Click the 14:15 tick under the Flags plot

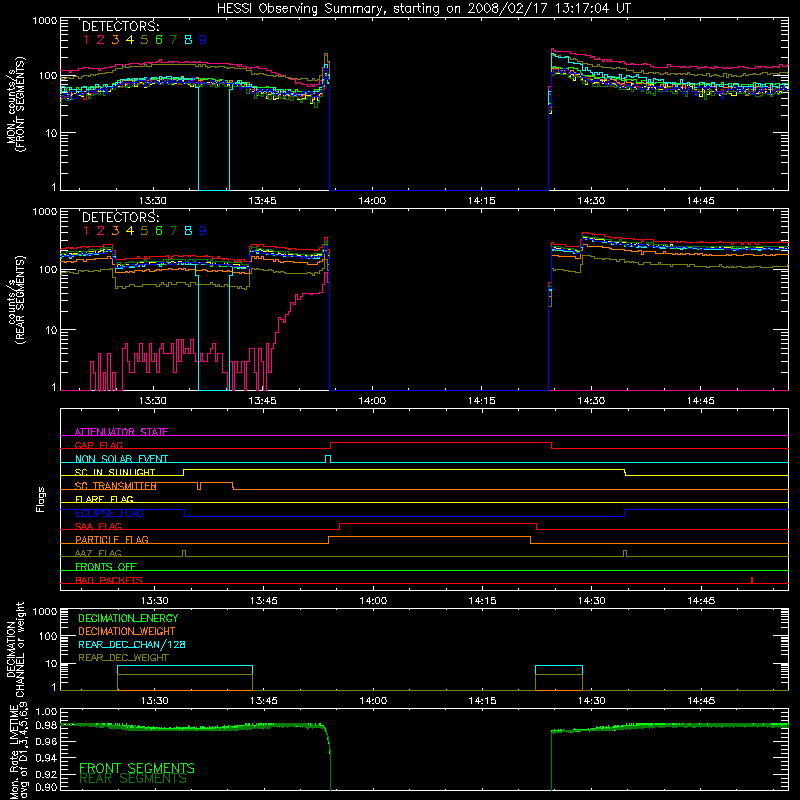482,601
